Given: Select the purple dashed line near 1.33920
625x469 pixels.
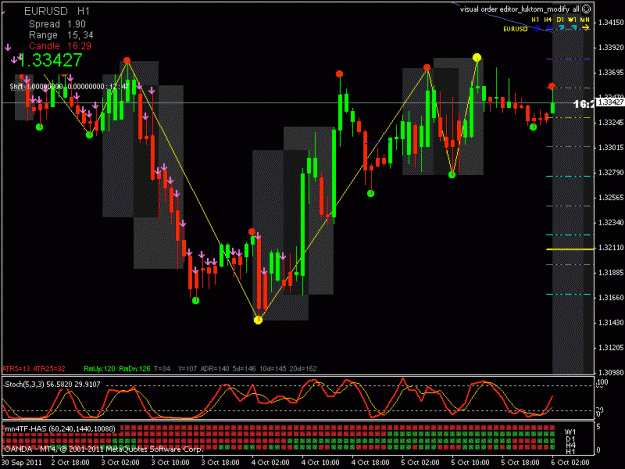Looking at the screenshot, I should pos(569,59).
